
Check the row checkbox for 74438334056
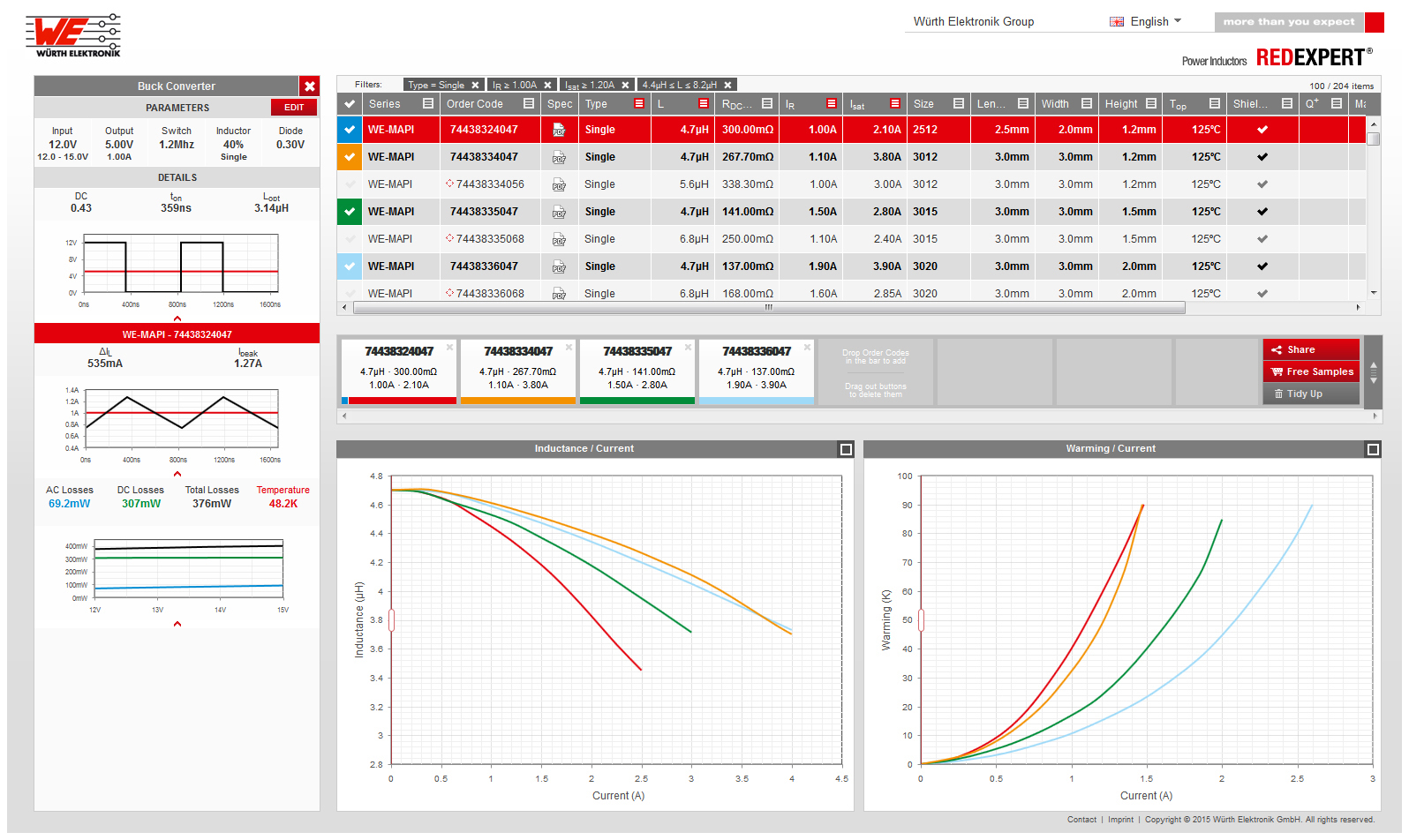click(350, 184)
